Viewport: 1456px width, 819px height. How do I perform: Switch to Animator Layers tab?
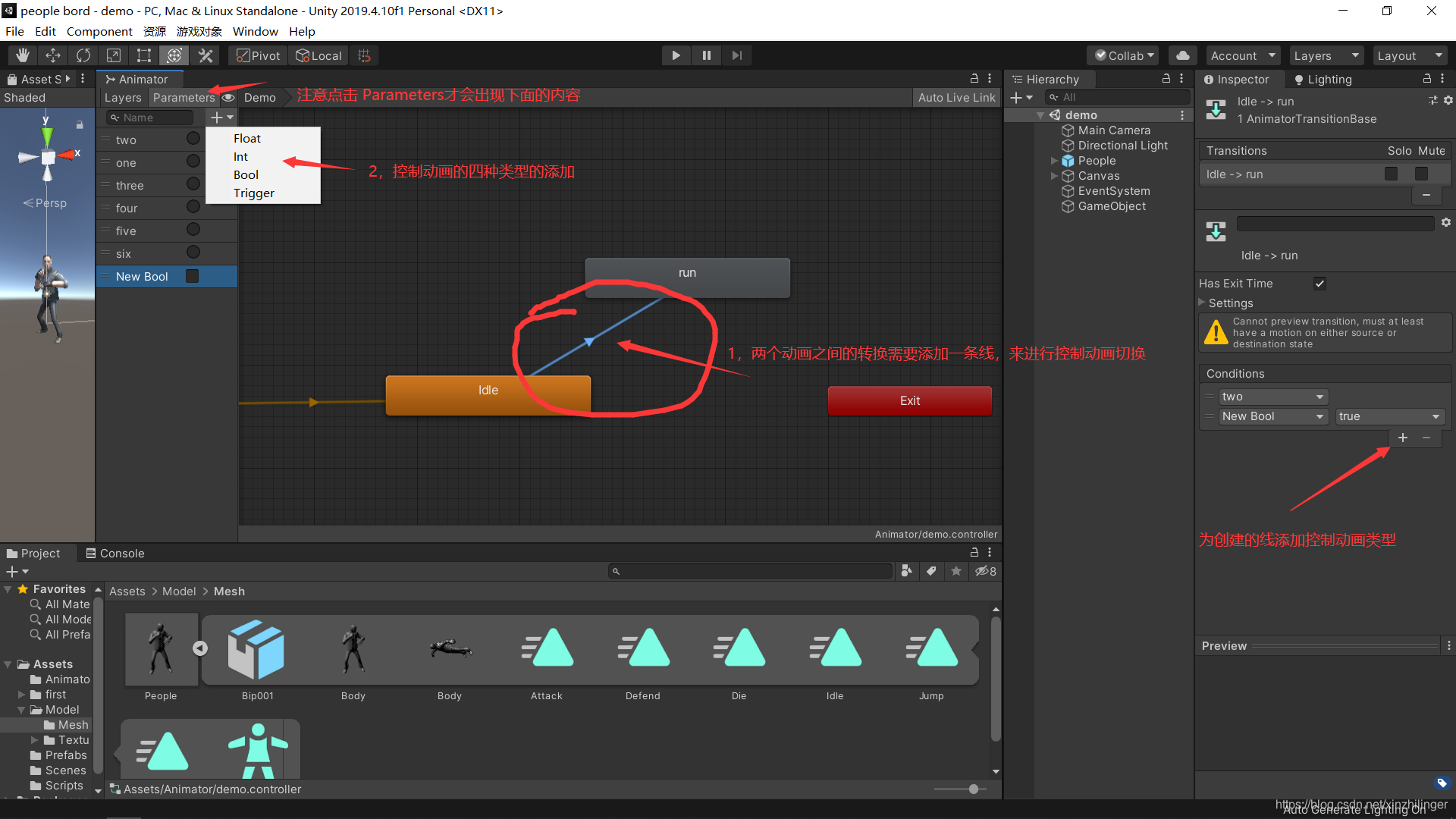(x=123, y=97)
